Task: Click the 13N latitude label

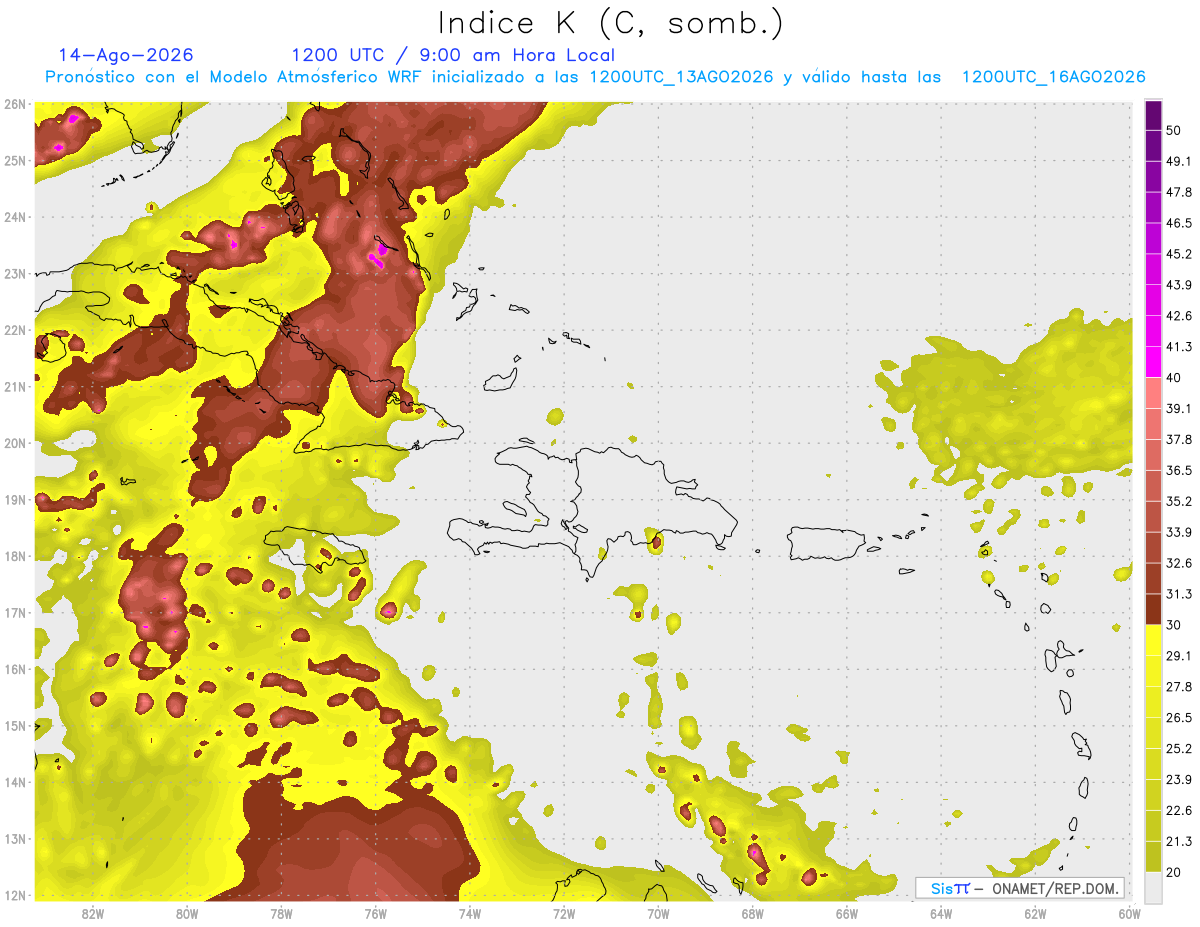Action: pyautogui.click(x=15, y=838)
